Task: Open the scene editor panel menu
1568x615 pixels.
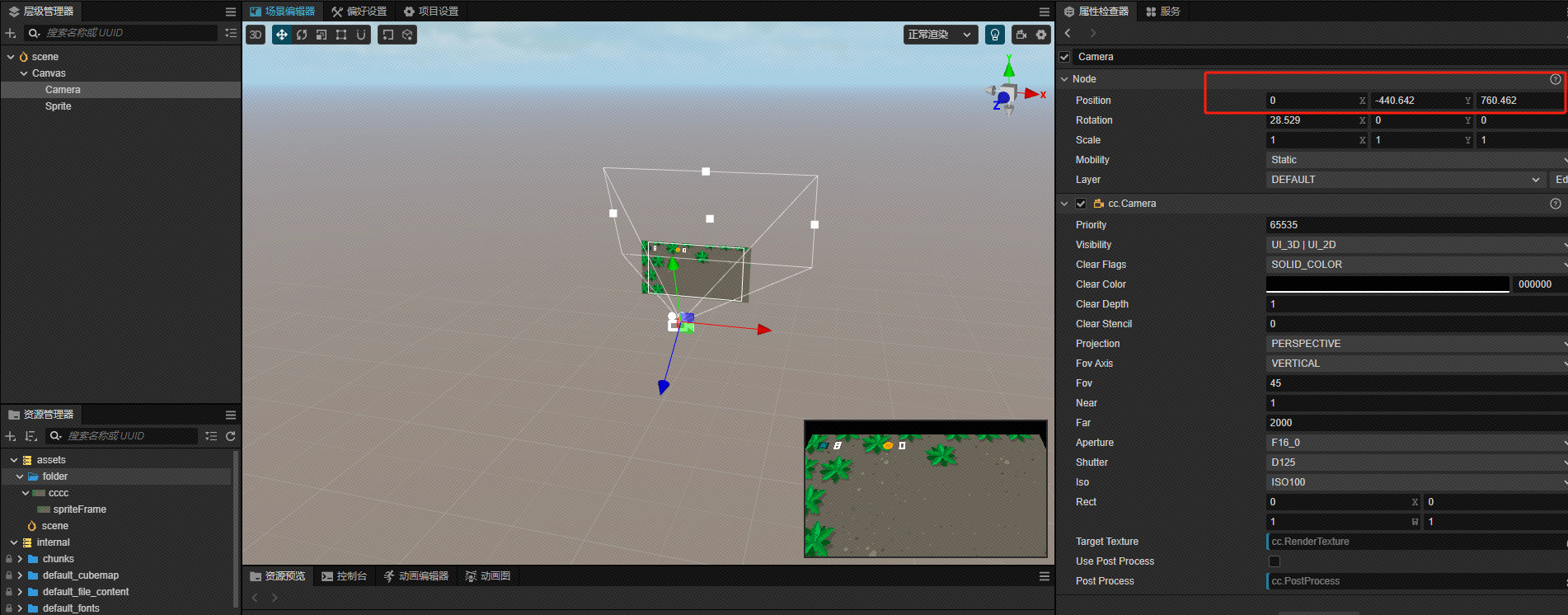Action: [x=1045, y=12]
